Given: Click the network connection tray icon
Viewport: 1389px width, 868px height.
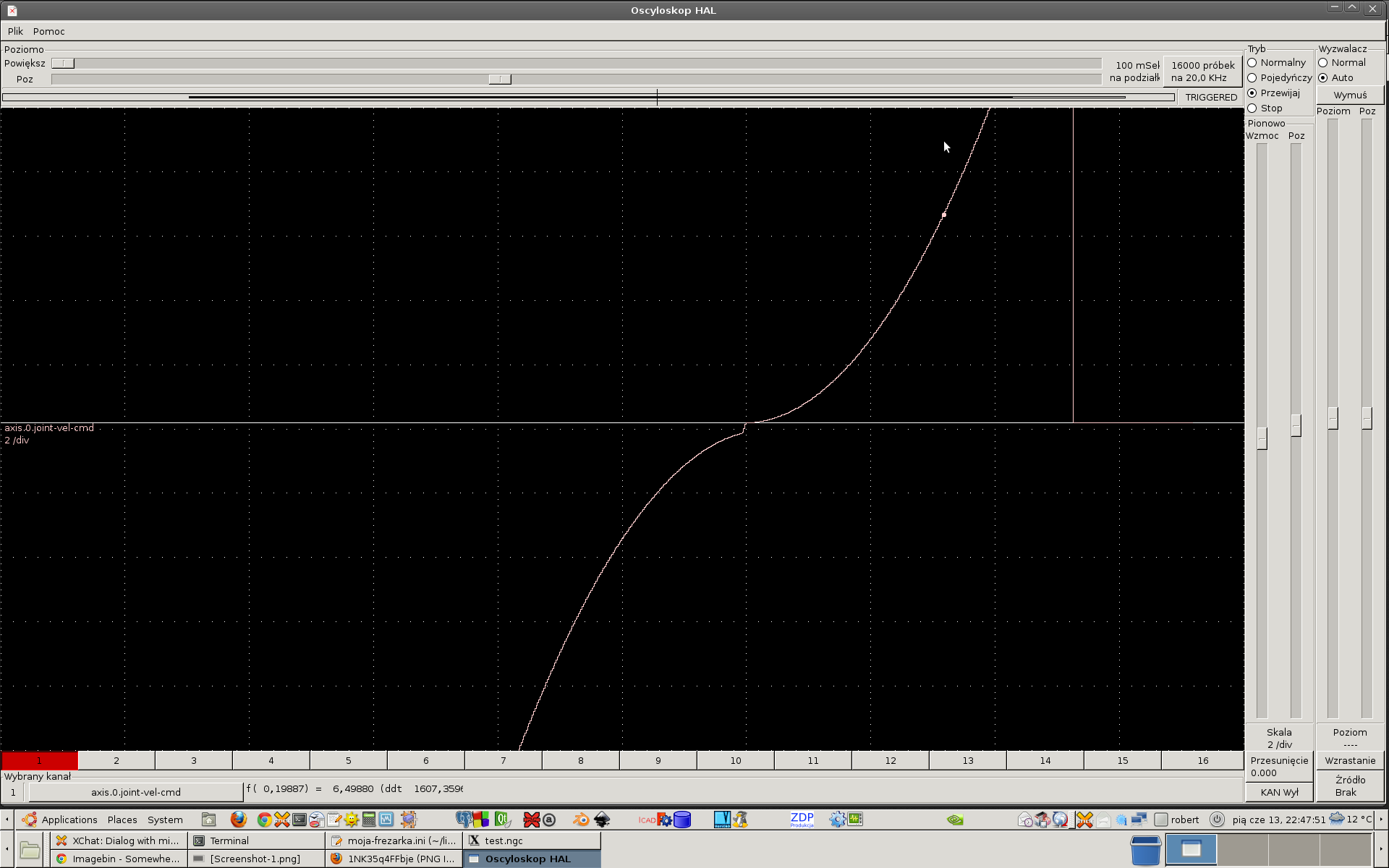Looking at the screenshot, I should [x=1139, y=820].
